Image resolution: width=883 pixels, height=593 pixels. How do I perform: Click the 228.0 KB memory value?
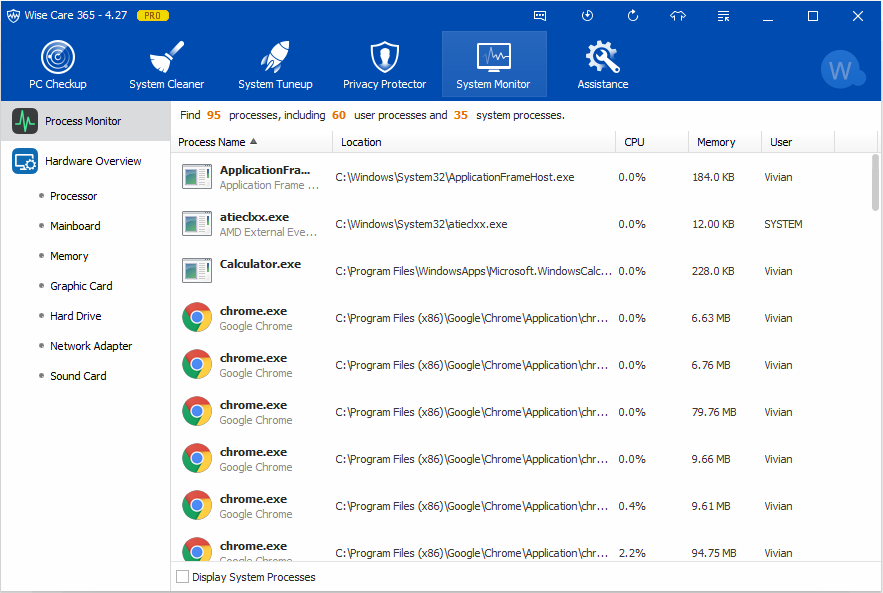[x=713, y=271]
